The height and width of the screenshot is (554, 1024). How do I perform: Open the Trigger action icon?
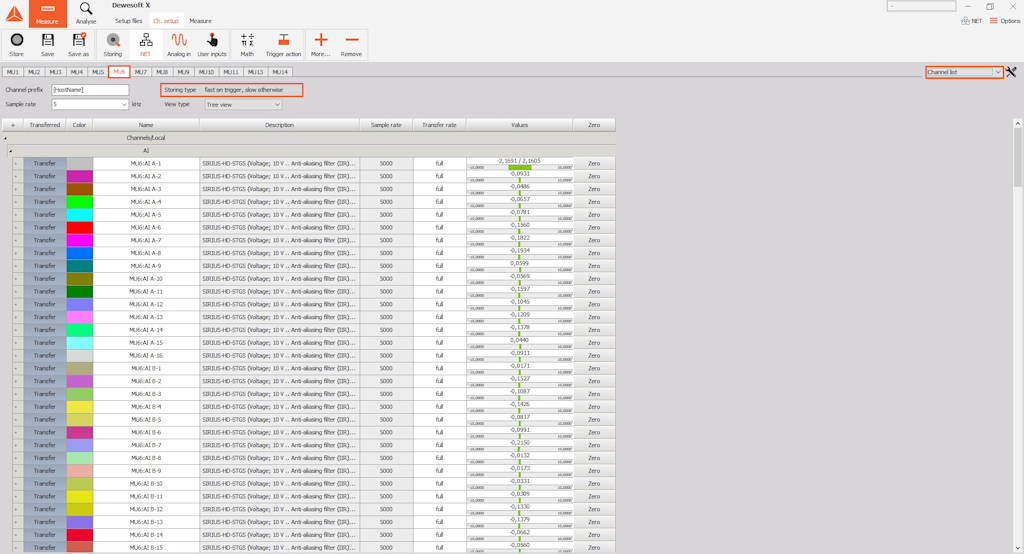click(x=283, y=45)
